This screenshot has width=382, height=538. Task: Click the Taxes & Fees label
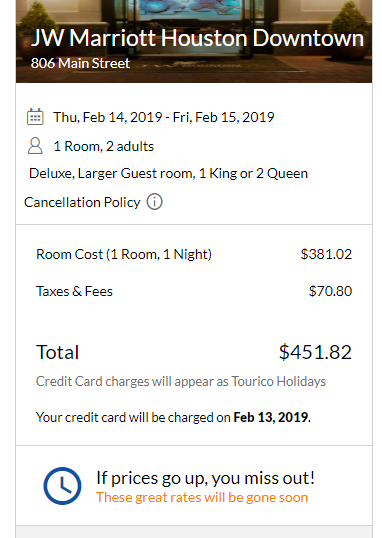(x=74, y=291)
